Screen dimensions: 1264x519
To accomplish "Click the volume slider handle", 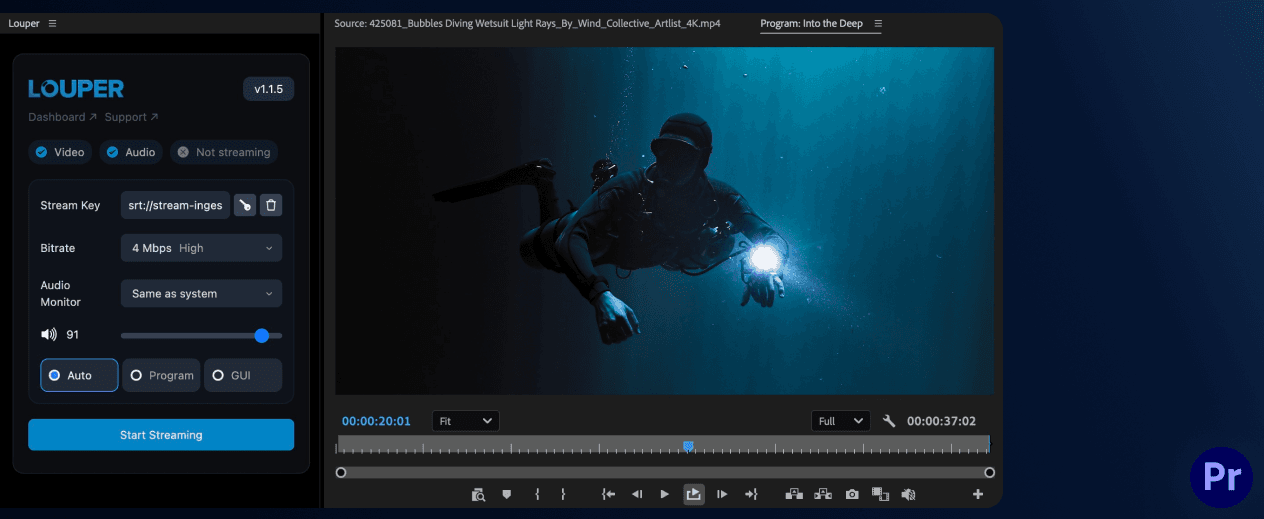I will (x=262, y=336).
